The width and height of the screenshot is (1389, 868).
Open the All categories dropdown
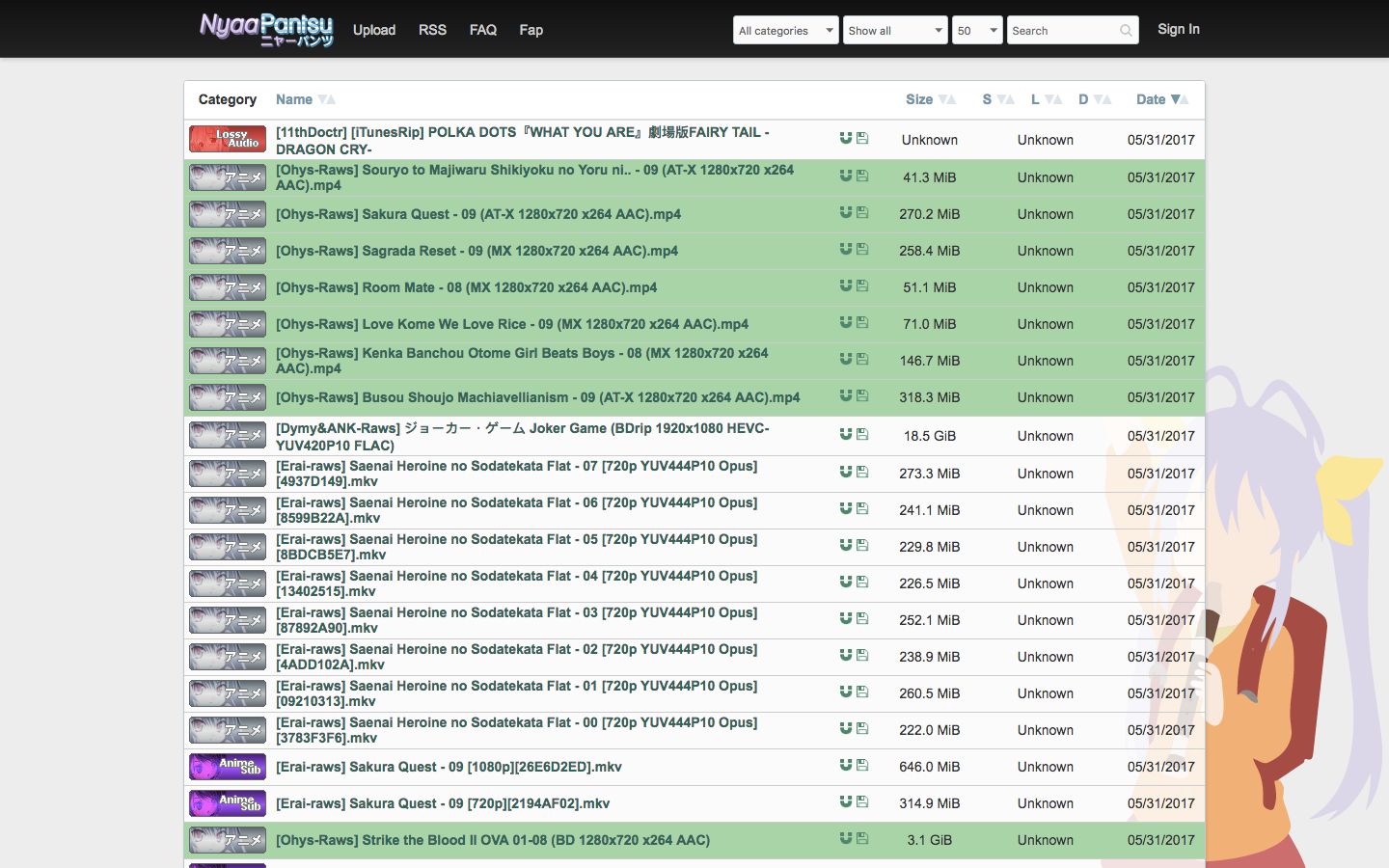pyautogui.click(x=785, y=31)
